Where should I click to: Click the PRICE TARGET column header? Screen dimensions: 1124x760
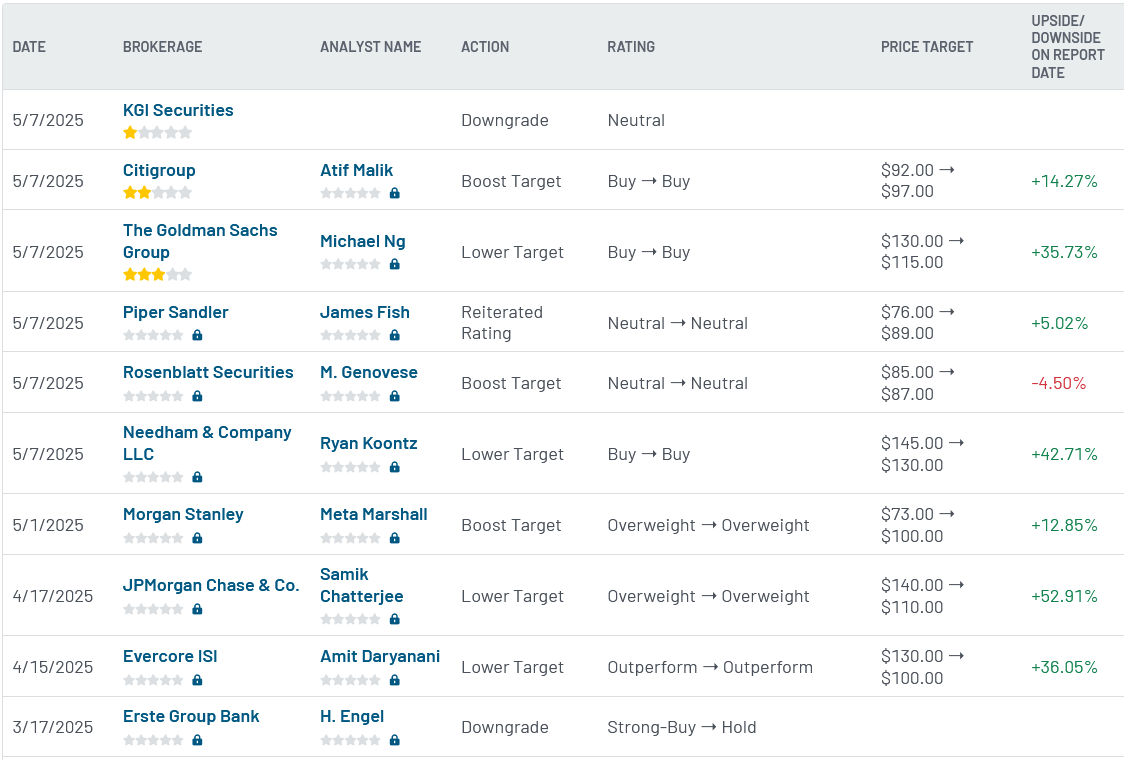(x=927, y=47)
